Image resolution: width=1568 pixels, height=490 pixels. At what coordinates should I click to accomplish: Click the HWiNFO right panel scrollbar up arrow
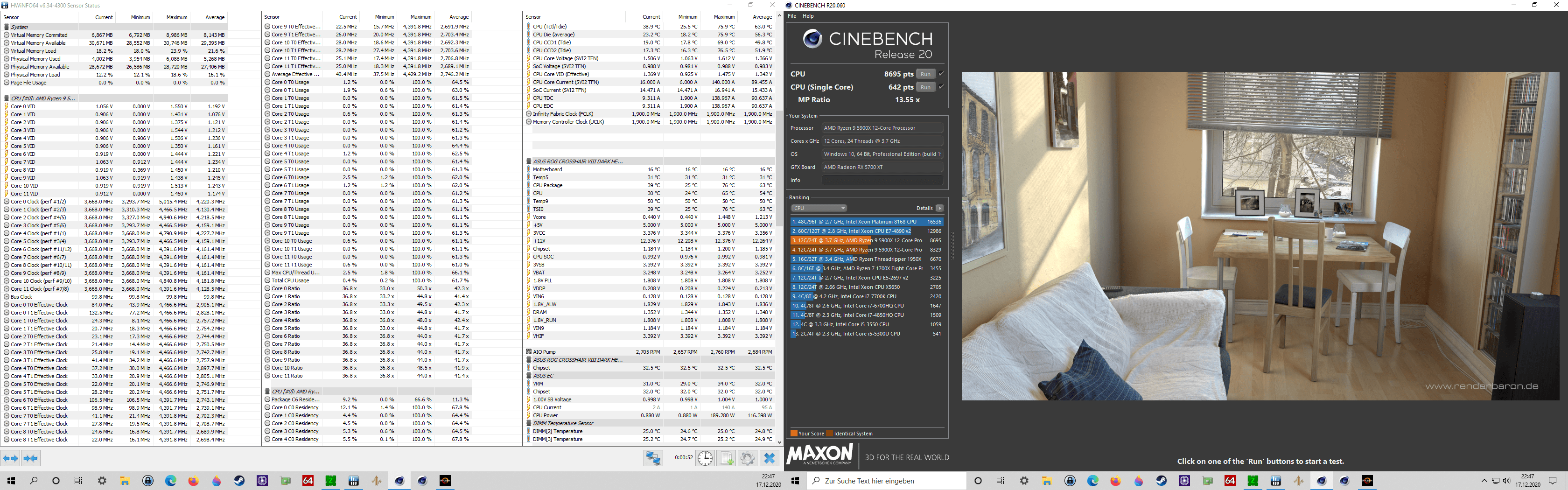[x=779, y=16]
